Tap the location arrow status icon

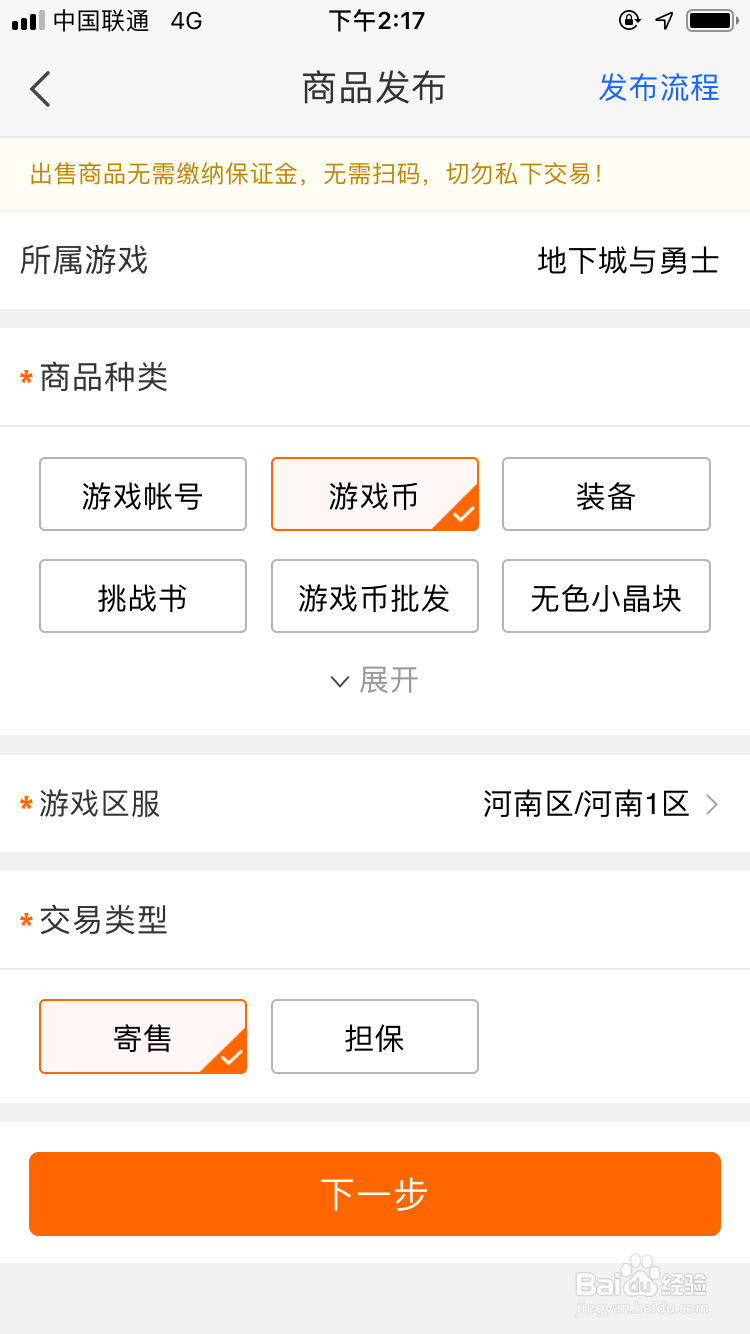coord(665,21)
